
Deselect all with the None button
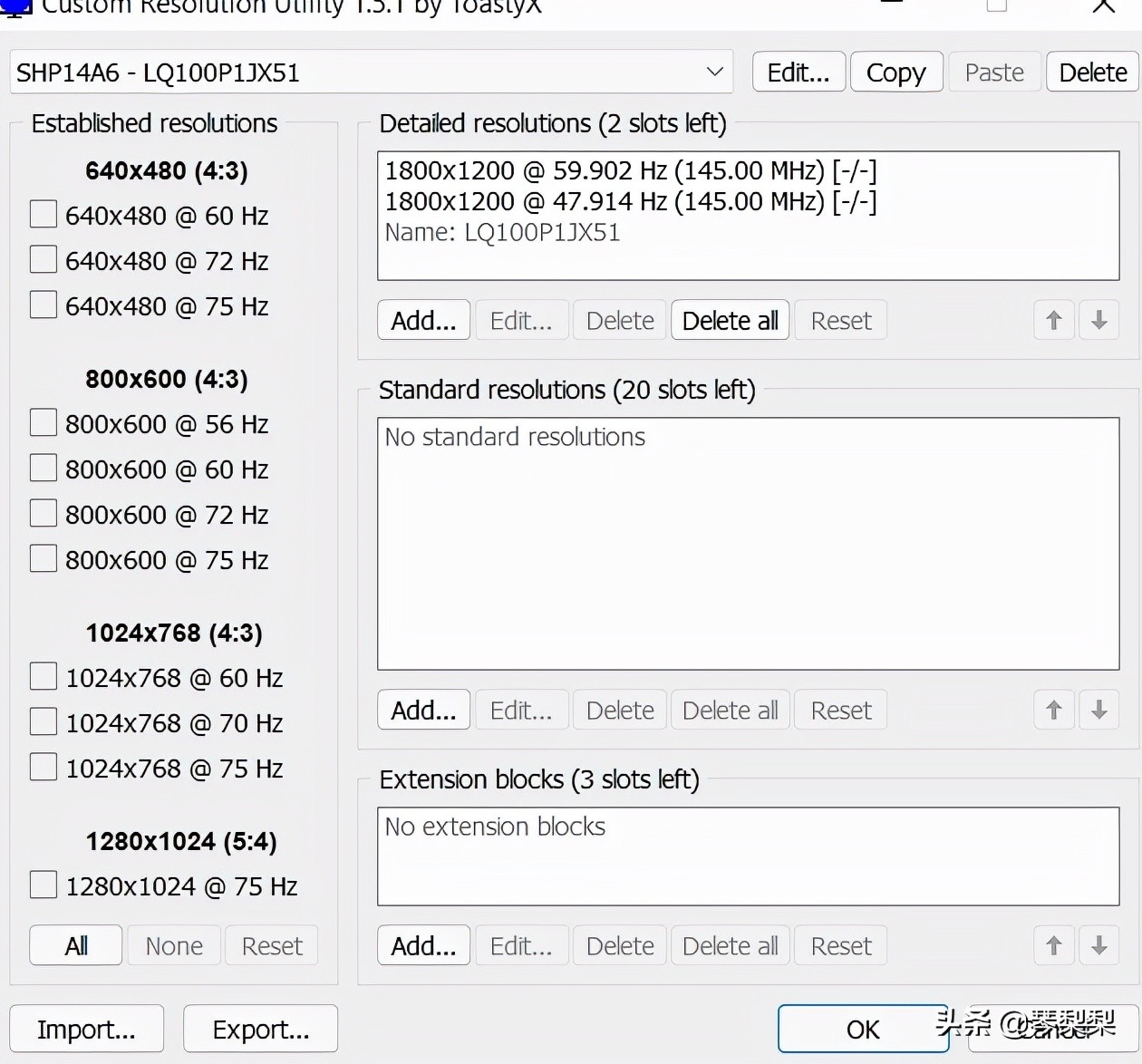tap(173, 944)
